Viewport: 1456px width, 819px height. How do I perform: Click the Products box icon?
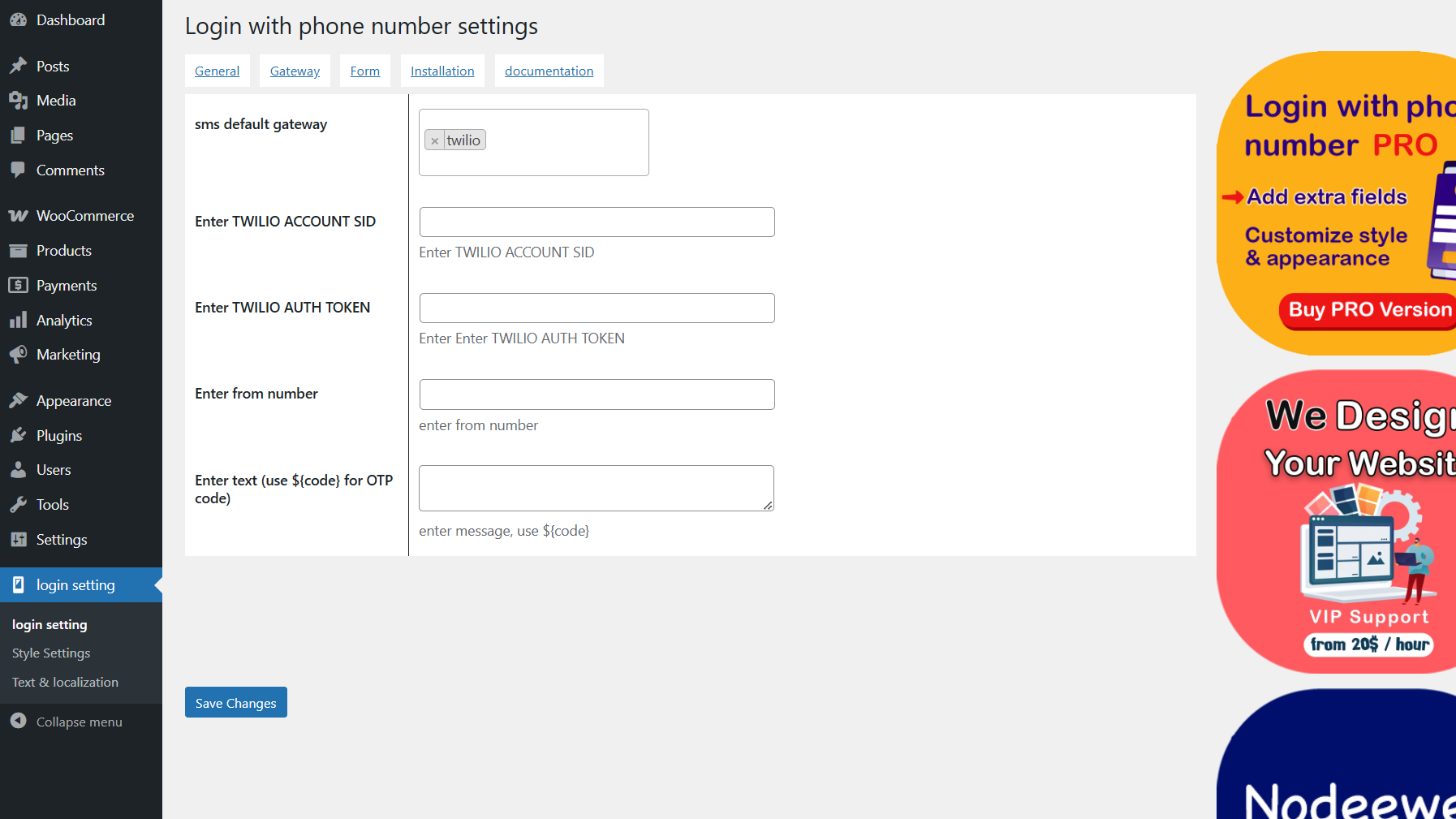pyautogui.click(x=18, y=251)
